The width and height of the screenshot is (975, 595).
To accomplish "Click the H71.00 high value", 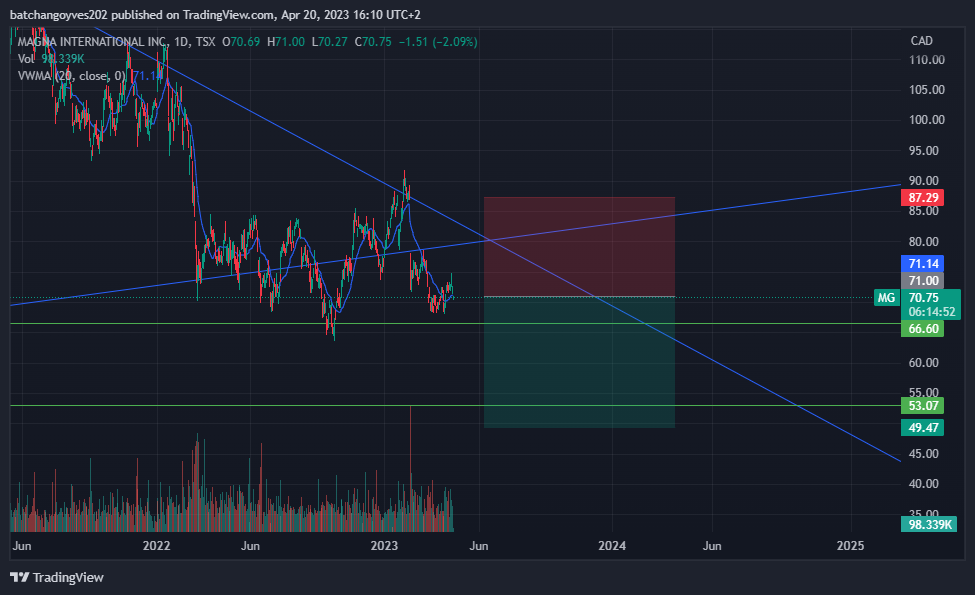I will point(286,42).
